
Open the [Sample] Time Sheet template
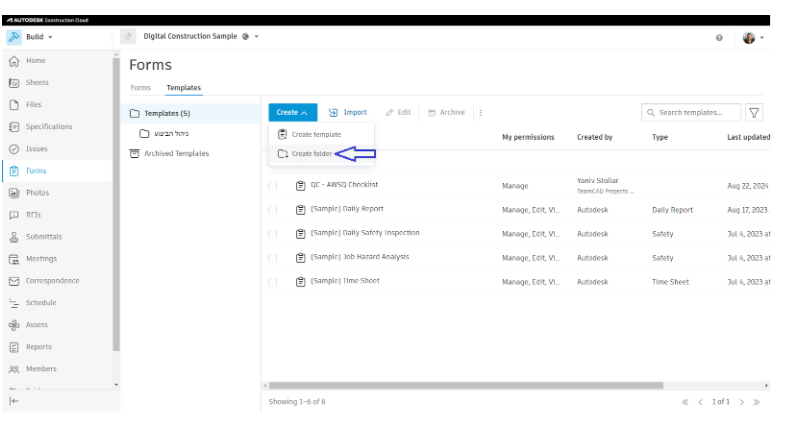click(x=345, y=281)
